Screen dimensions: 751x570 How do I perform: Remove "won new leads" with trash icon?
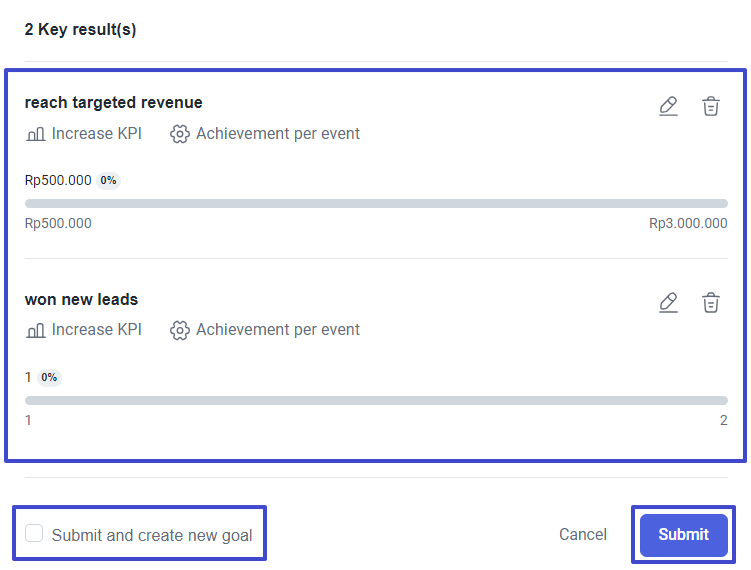tap(710, 302)
